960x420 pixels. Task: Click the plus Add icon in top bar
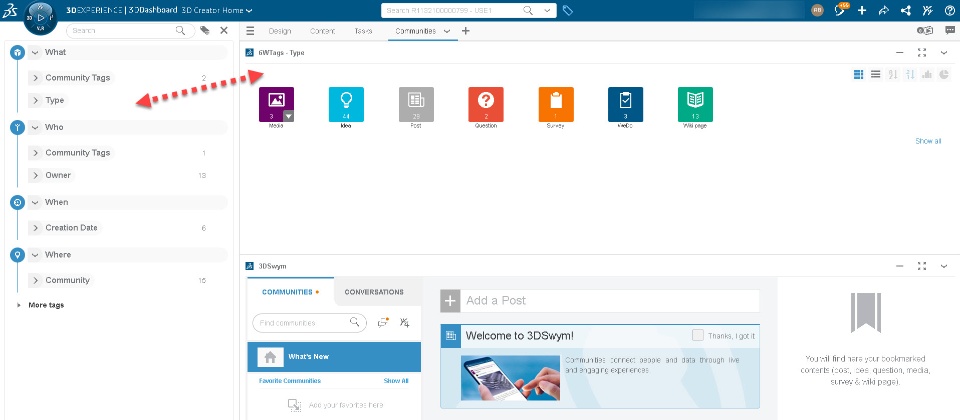pos(862,10)
